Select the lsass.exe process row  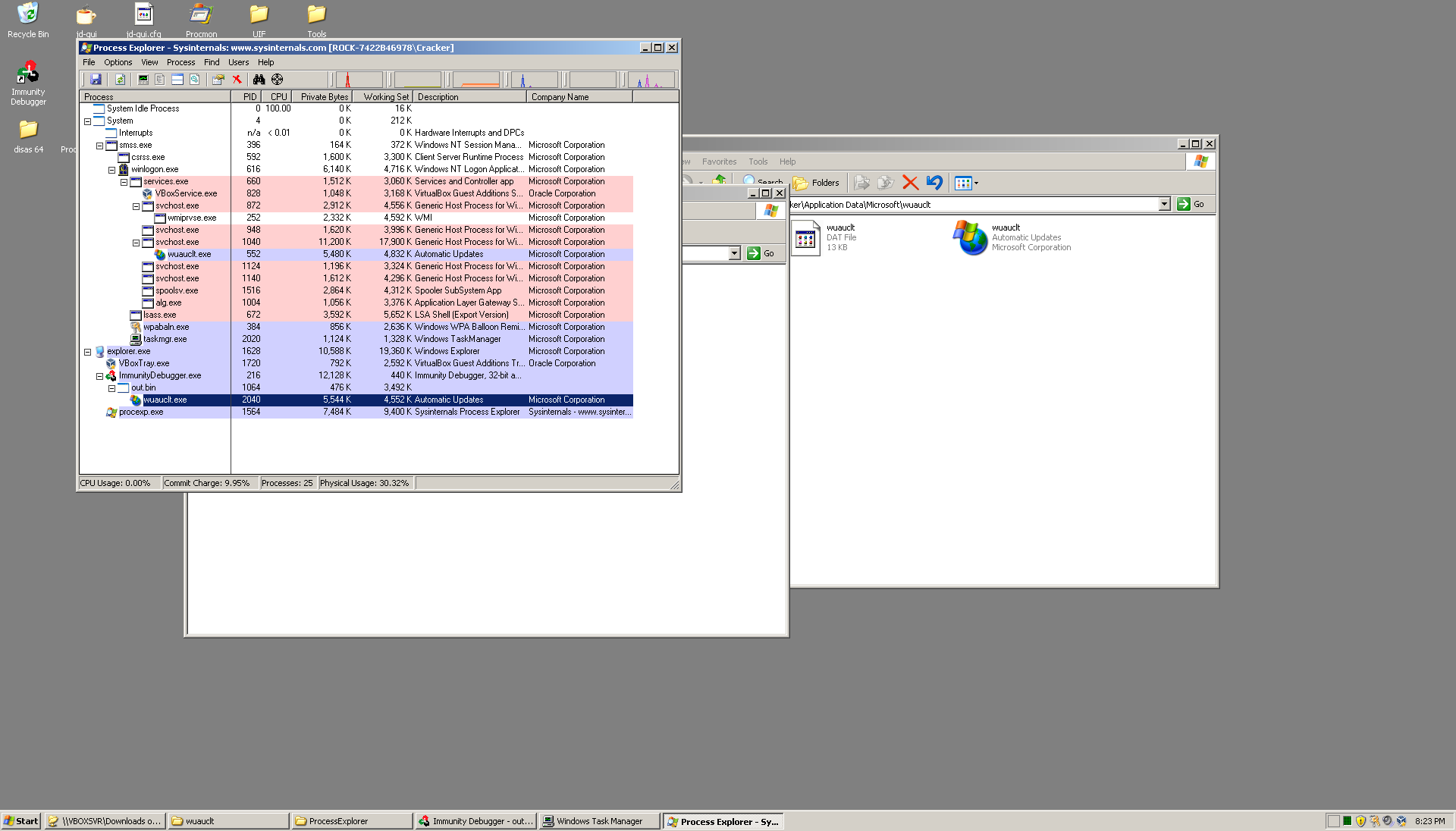point(356,315)
